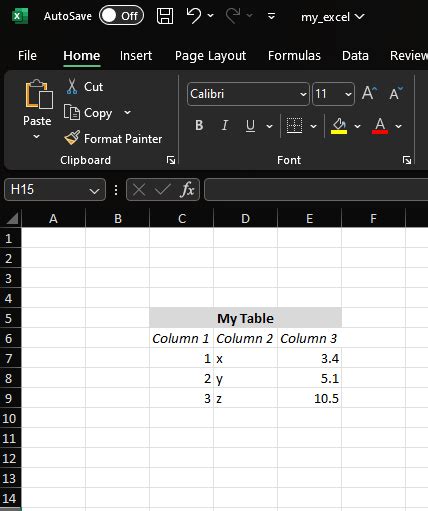
Task: Activate the Format Painter brush
Action: point(113,138)
